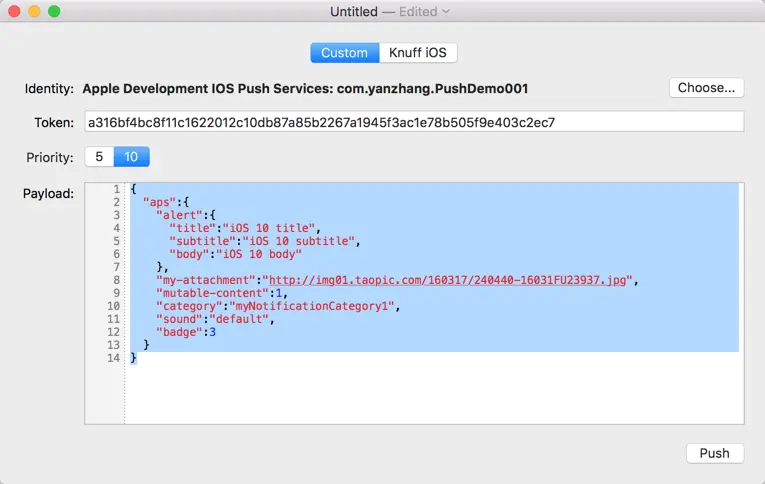Image resolution: width=765 pixels, height=484 pixels.
Task: Click the "iOS 10 title" value
Action: [269, 228]
